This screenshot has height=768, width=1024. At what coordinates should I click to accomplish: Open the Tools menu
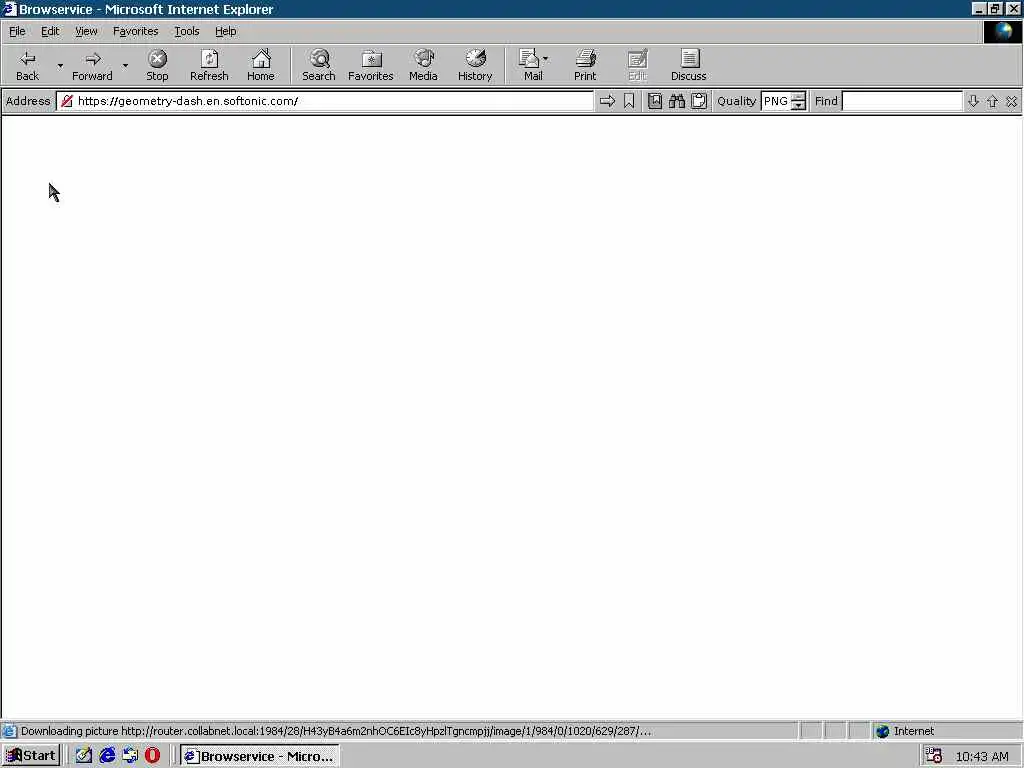pos(186,31)
